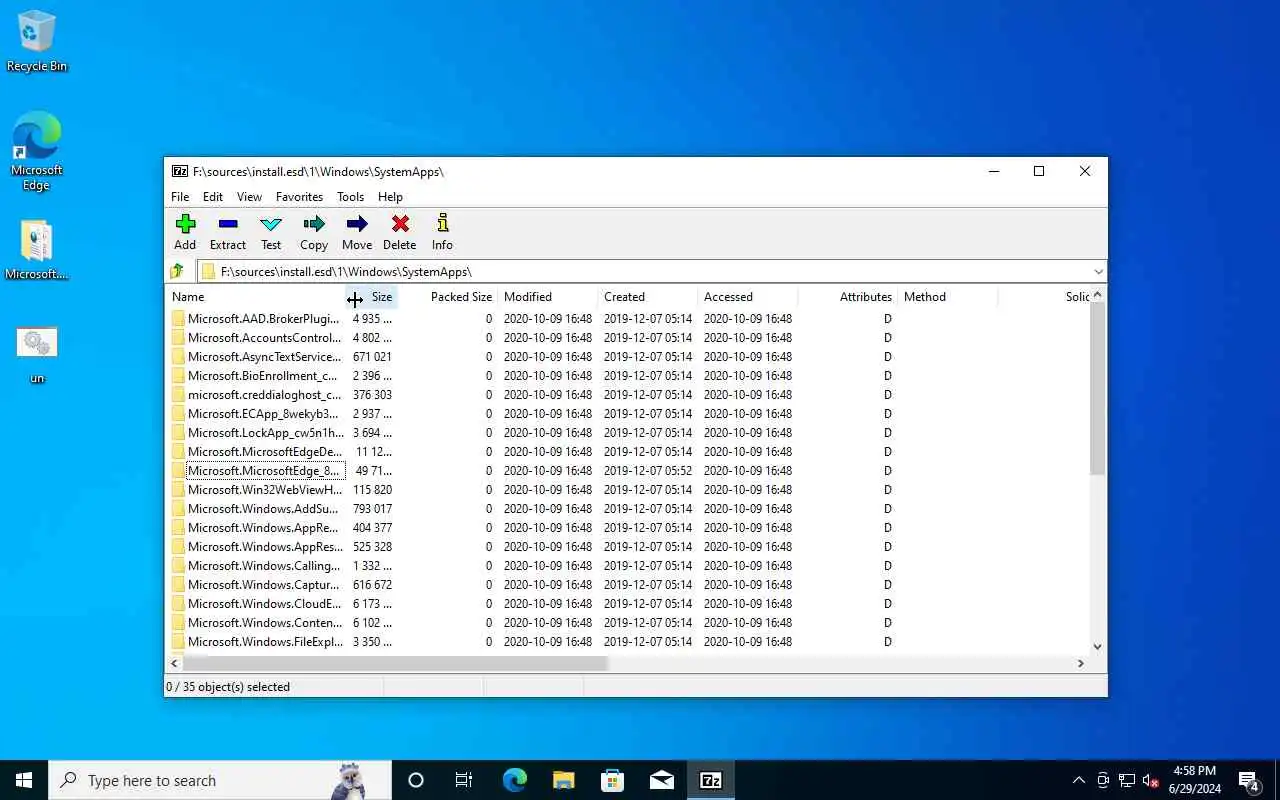Viewport: 1280px width, 800px height.
Task: Click the Task View taskbar icon
Action: 464,780
